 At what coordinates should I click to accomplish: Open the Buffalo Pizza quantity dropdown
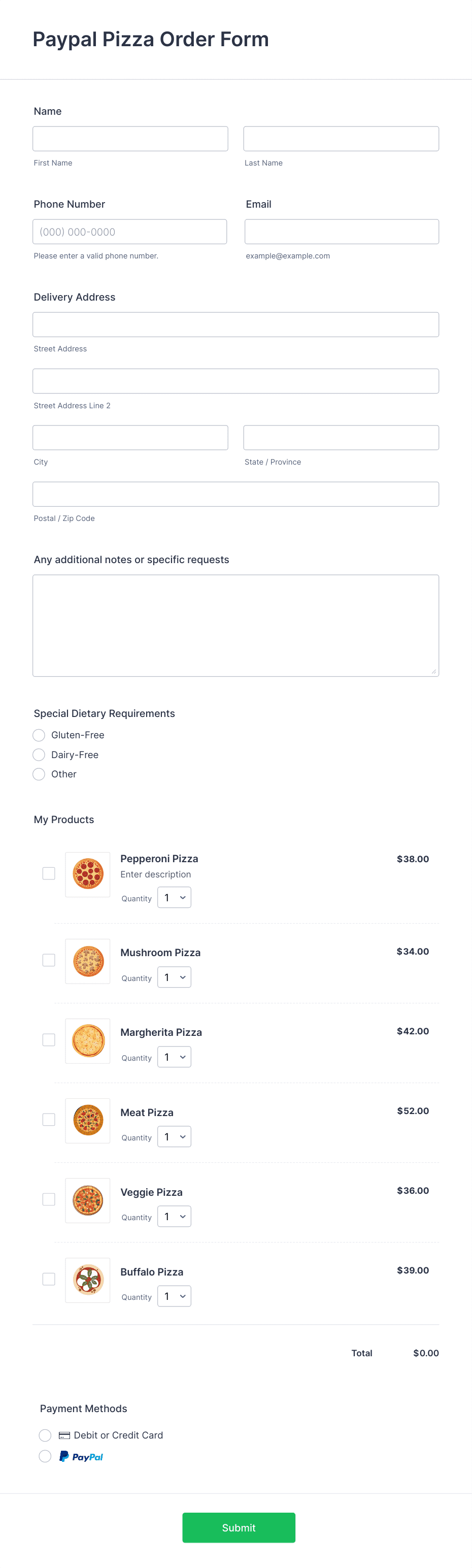pyautogui.click(x=174, y=1296)
